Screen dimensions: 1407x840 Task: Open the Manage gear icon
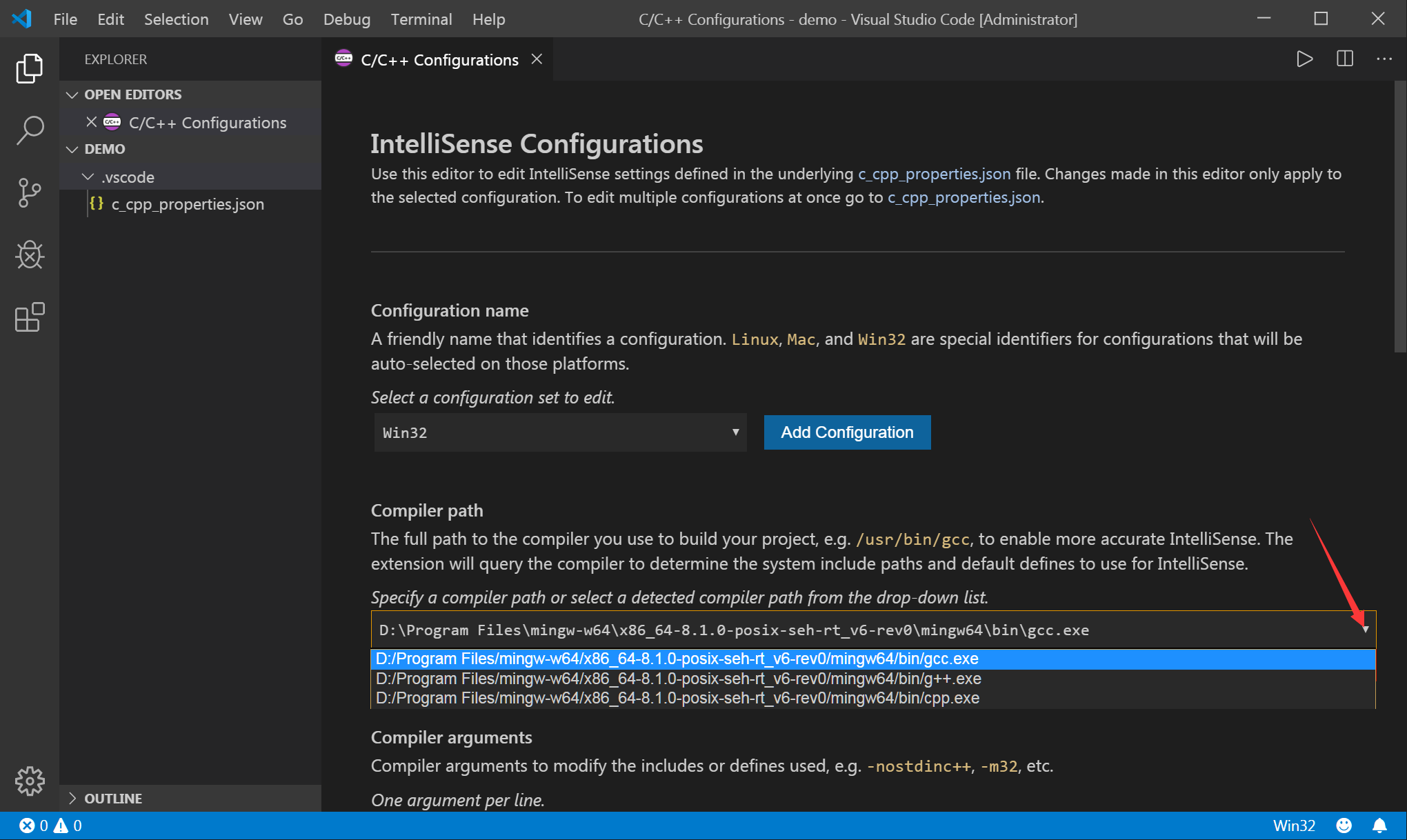tap(29, 781)
